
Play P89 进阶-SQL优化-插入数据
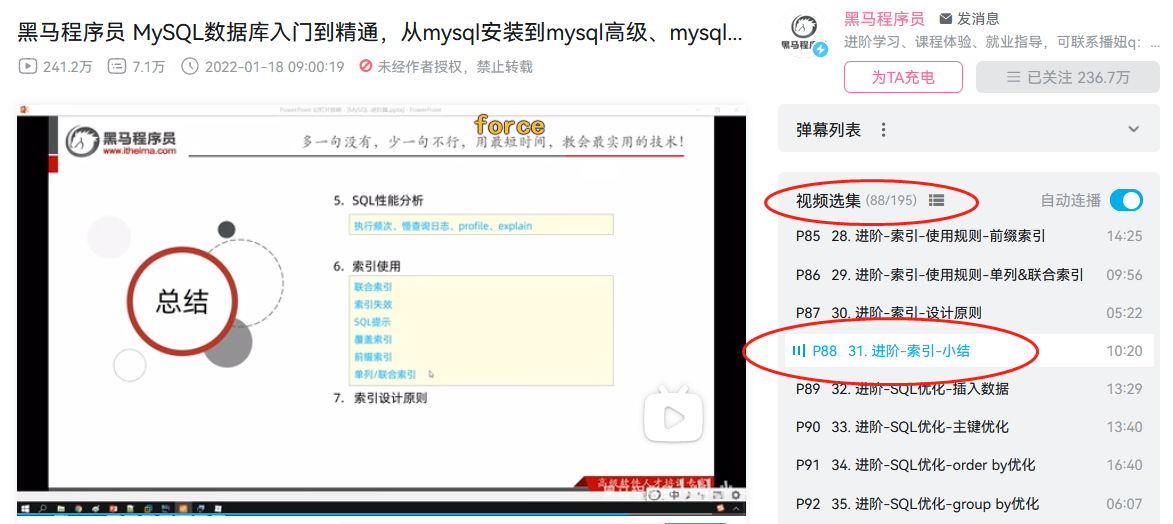(969, 389)
